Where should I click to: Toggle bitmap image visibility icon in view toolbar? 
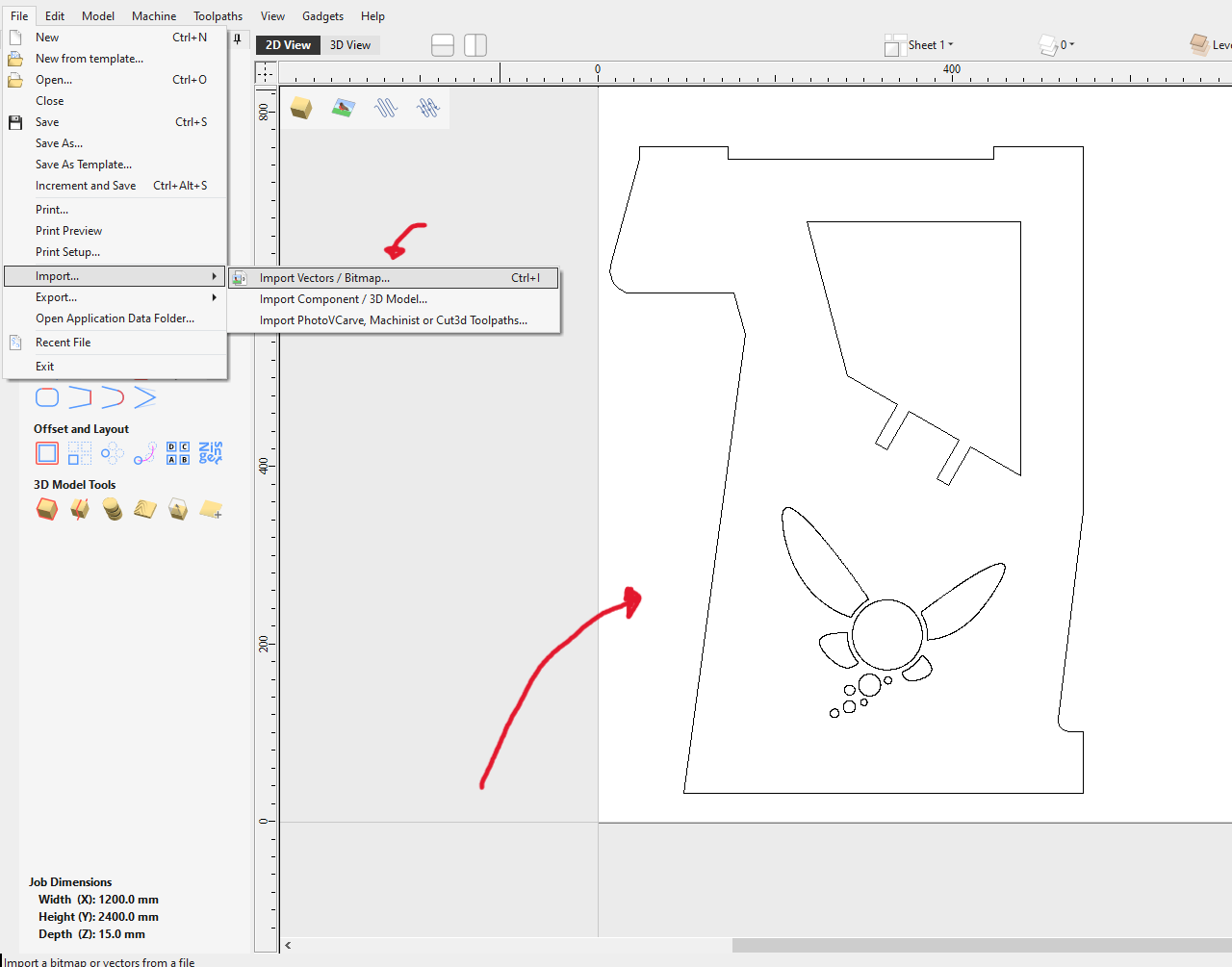click(x=344, y=108)
